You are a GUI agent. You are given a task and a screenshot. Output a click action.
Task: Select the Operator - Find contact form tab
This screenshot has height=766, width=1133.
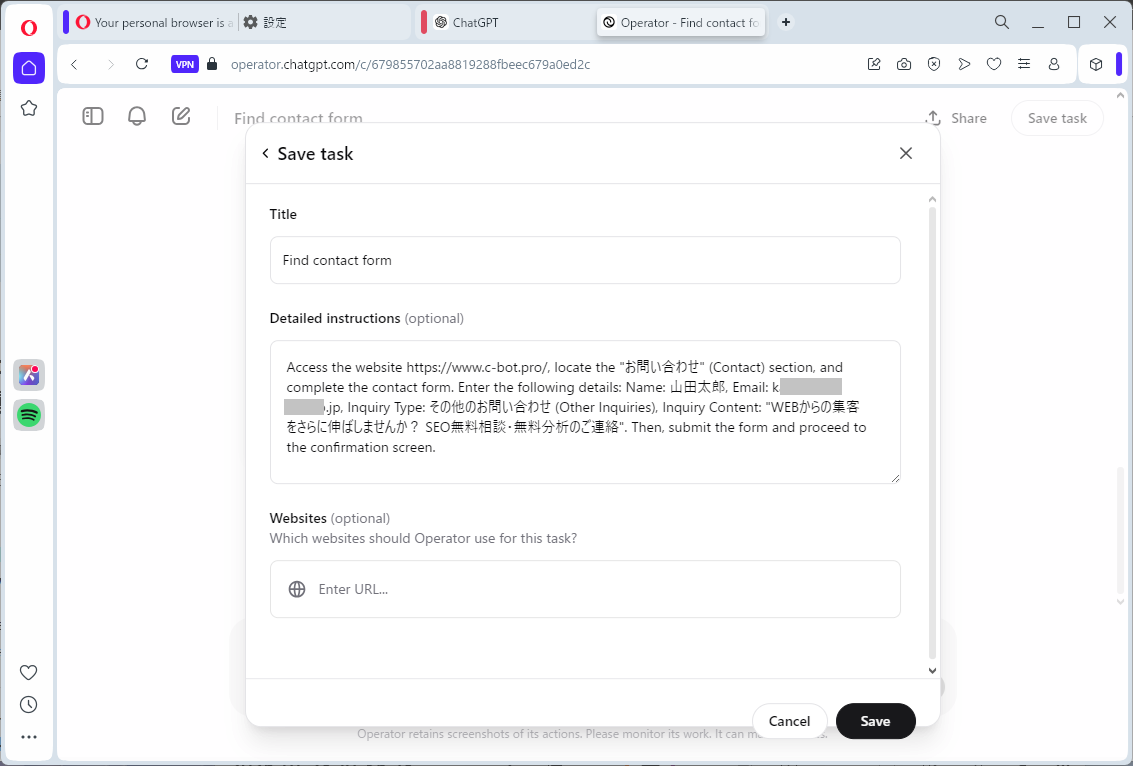click(x=681, y=22)
